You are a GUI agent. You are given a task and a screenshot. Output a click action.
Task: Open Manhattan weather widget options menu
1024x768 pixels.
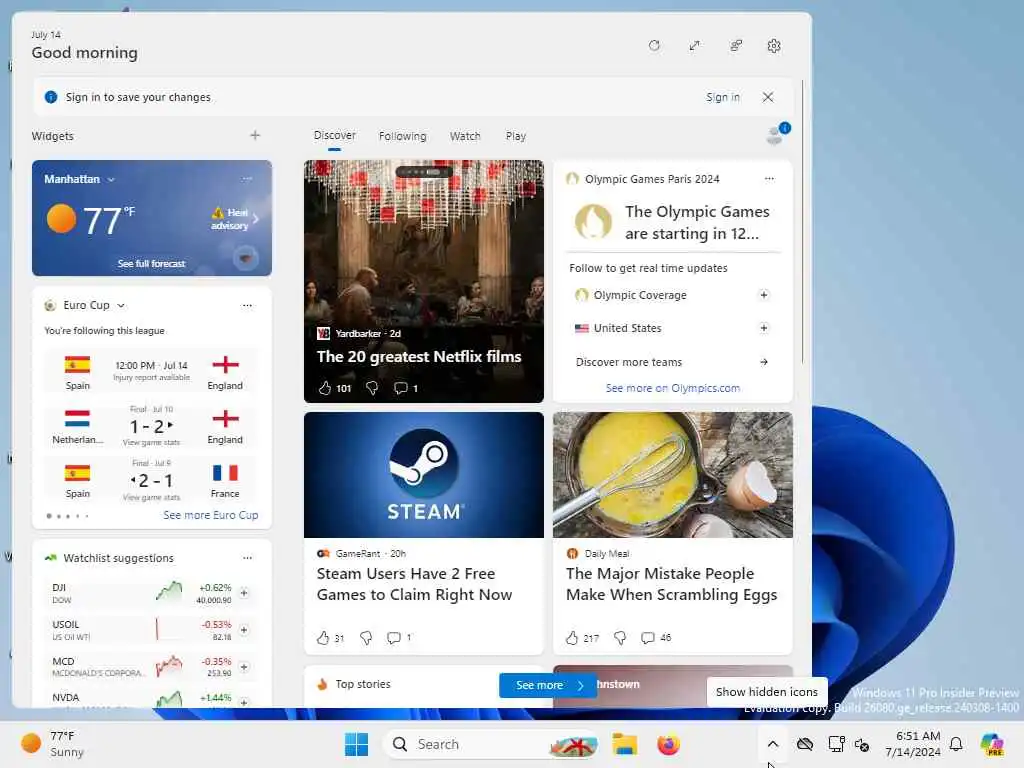247,179
